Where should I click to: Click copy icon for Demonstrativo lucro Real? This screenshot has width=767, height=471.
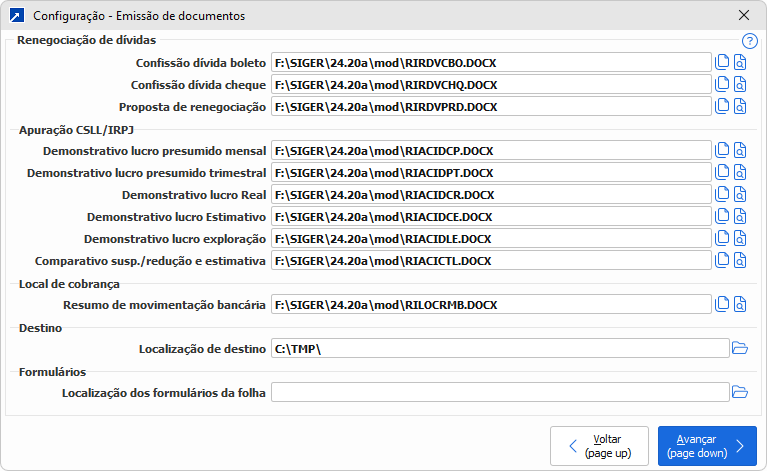pyautogui.click(x=722, y=195)
